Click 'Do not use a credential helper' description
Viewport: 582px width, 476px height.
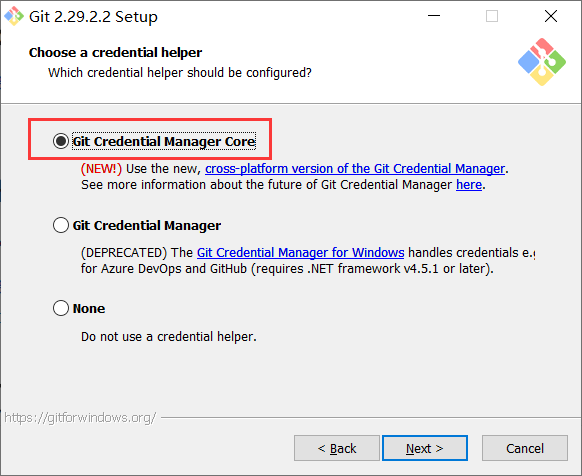pos(169,337)
